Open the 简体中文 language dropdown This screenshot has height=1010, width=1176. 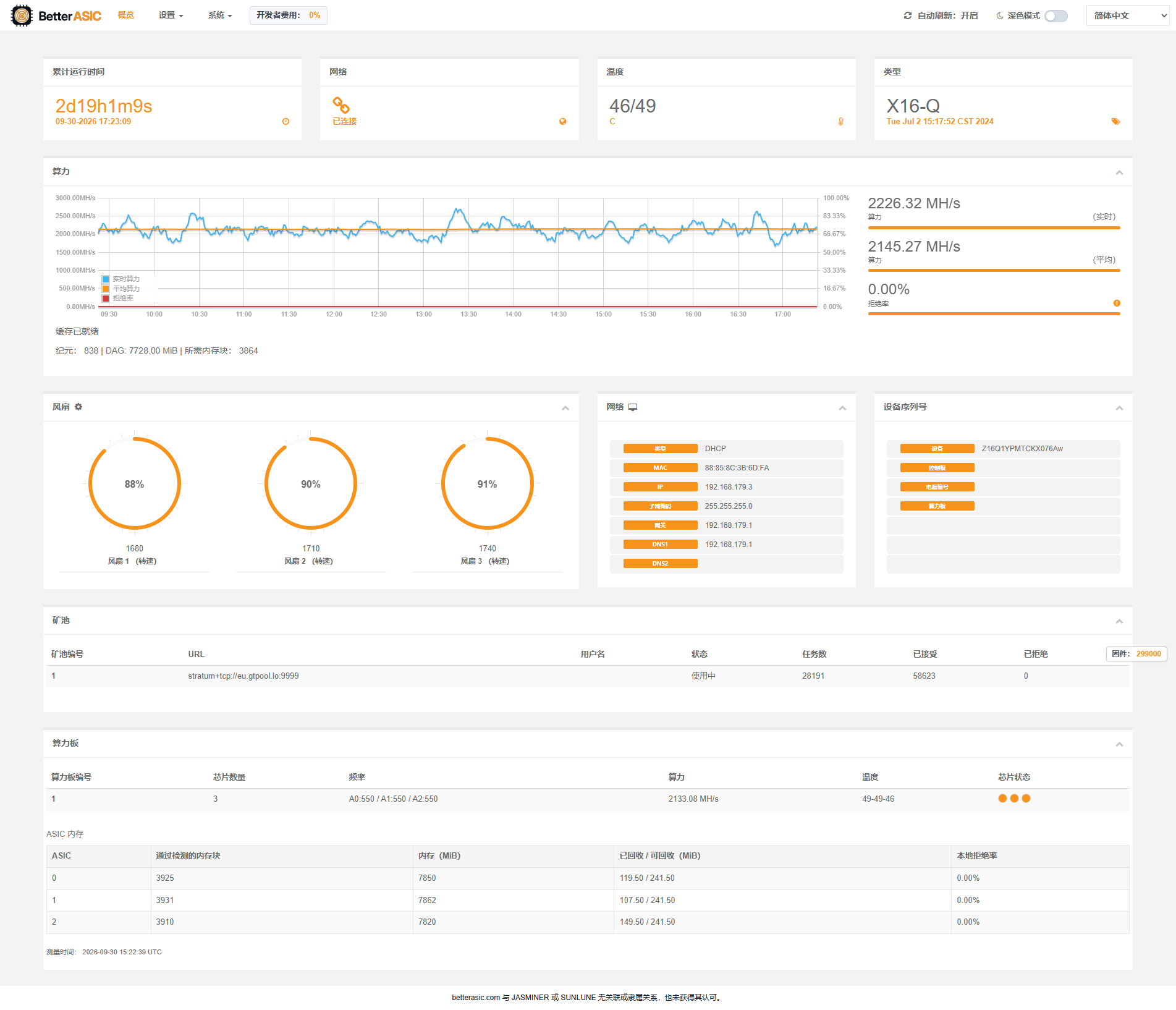point(1128,15)
